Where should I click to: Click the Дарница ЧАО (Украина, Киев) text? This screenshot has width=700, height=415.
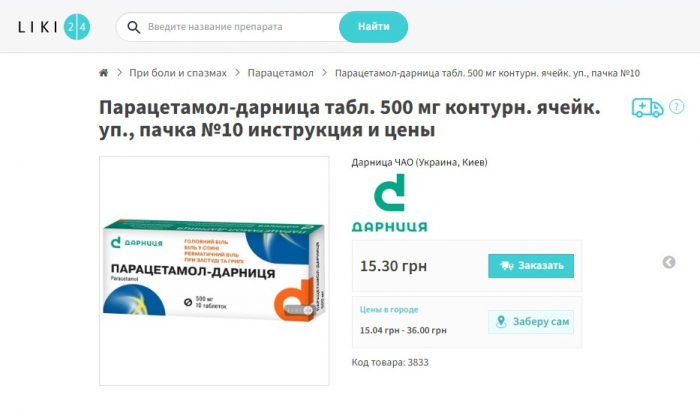point(419,162)
